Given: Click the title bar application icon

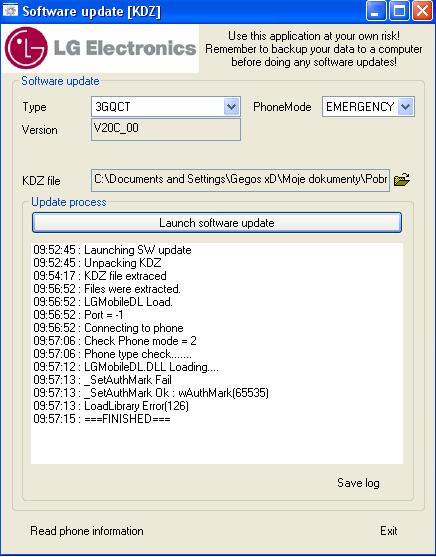Looking at the screenshot, I should [10, 11].
